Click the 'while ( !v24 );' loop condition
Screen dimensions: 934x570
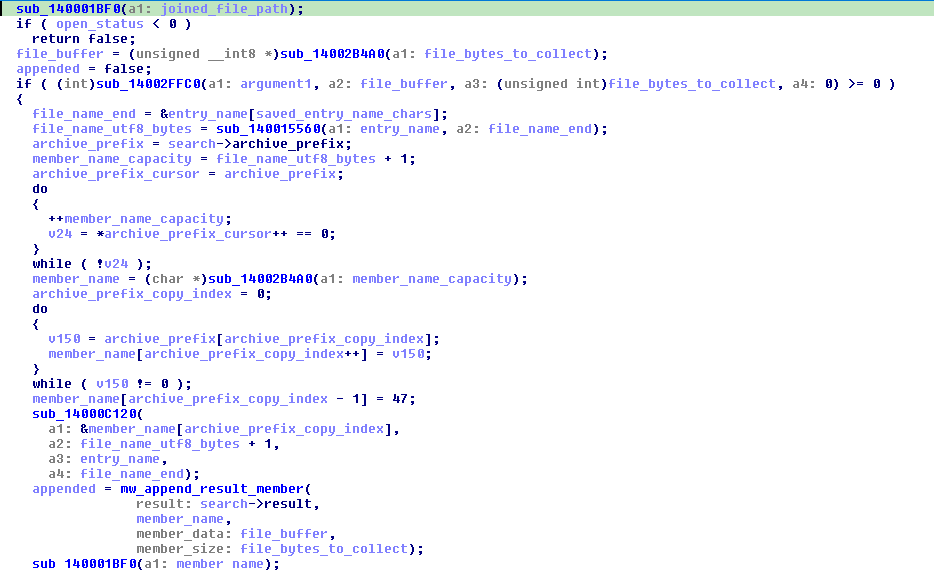tap(92, 264)
